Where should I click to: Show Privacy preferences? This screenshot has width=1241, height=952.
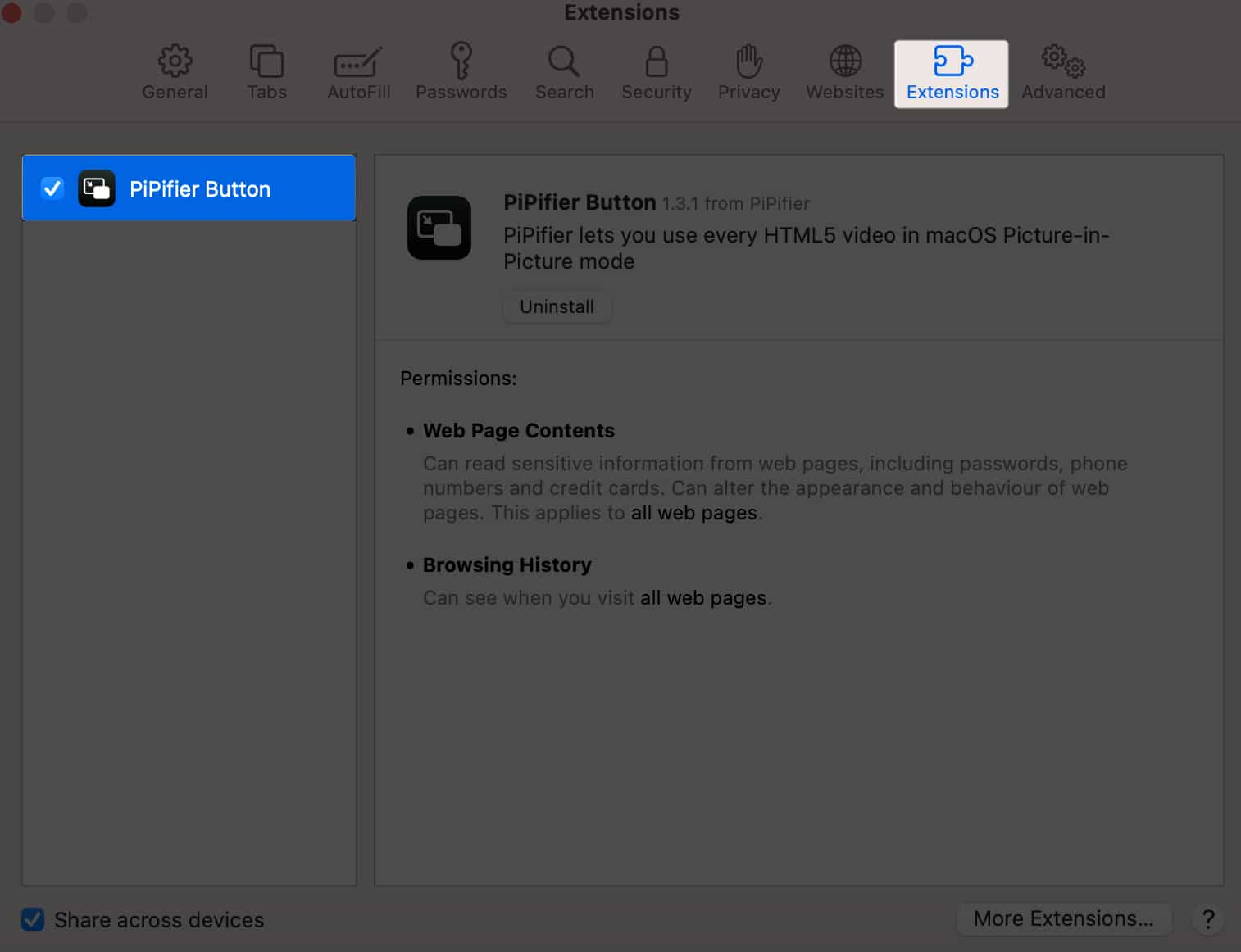(x=748, y=74)
